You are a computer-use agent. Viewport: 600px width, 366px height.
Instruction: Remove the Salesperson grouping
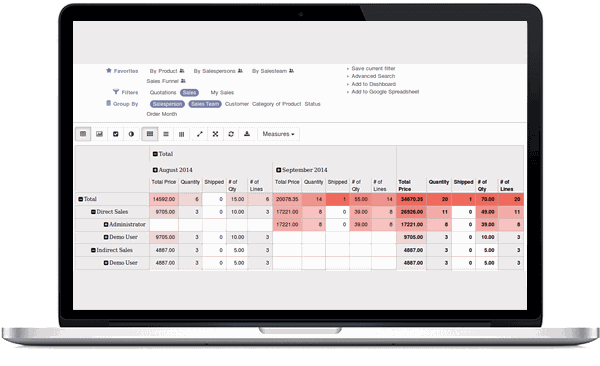click(167, 104)
